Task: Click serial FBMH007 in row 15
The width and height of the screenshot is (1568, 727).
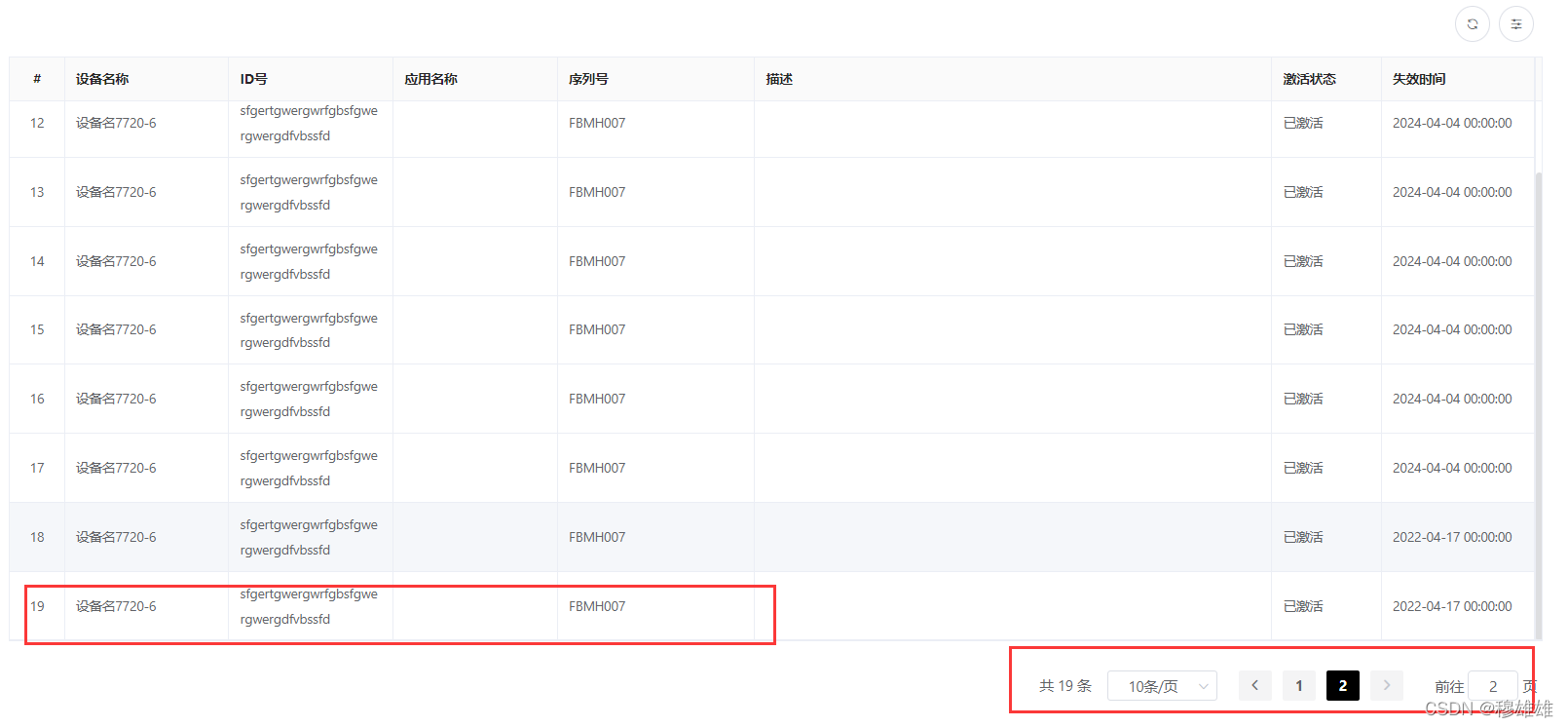Action: tap(597, 329)
